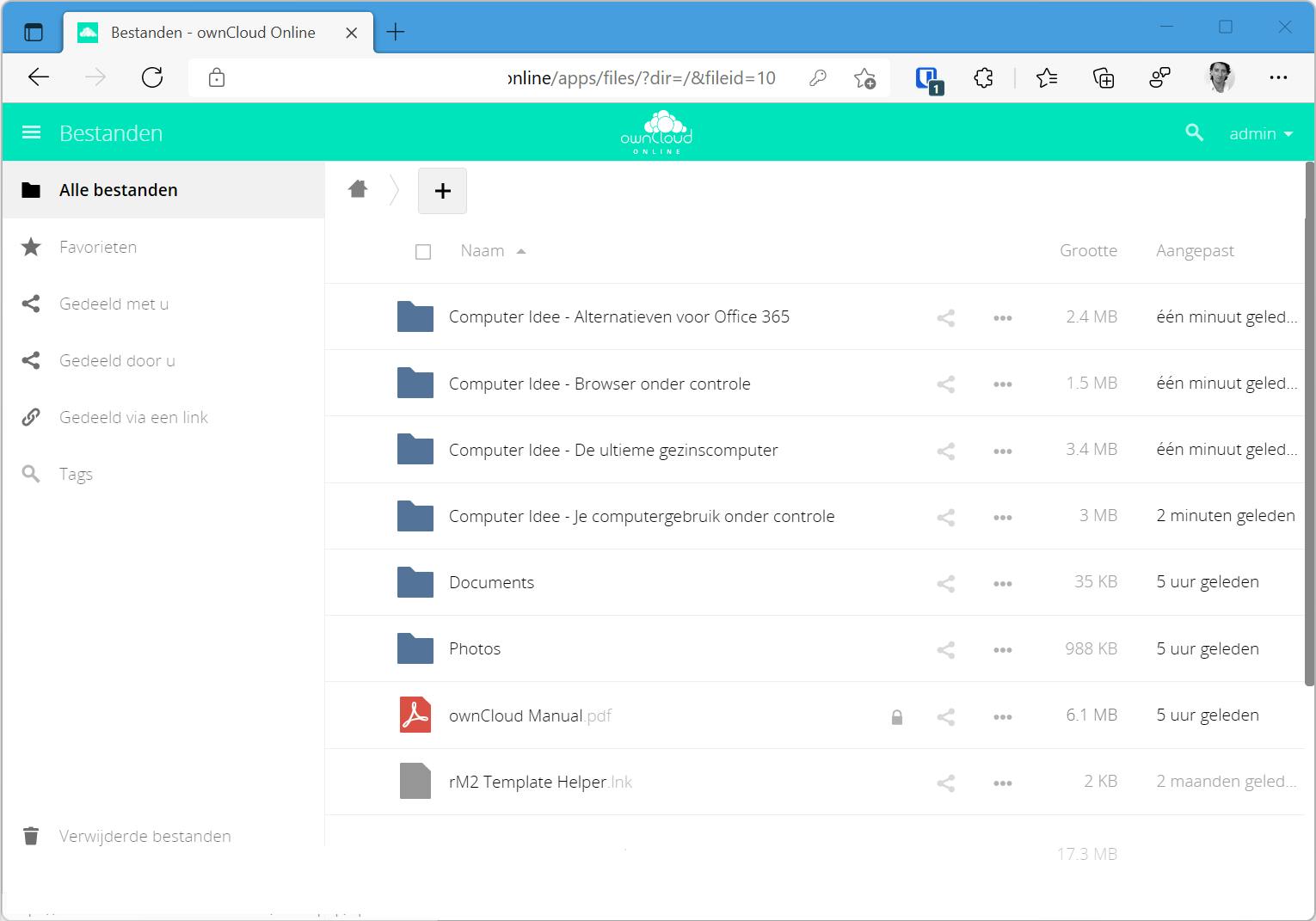Sort files by Naam column
This screenshot has height=921, width=1316.
tap(483, 251)
